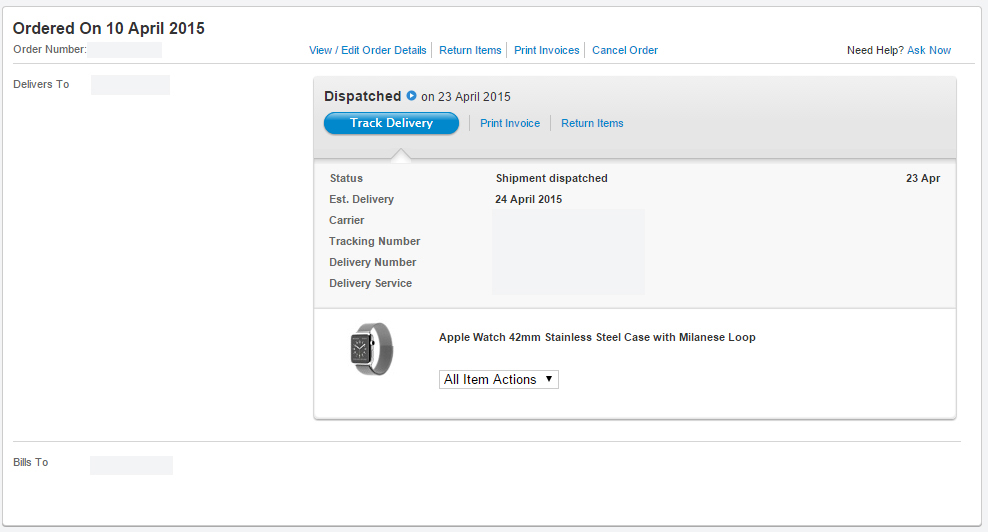Click the Need Help? text
This screenshot has width=988, height=532.
(x=875, y=50)
